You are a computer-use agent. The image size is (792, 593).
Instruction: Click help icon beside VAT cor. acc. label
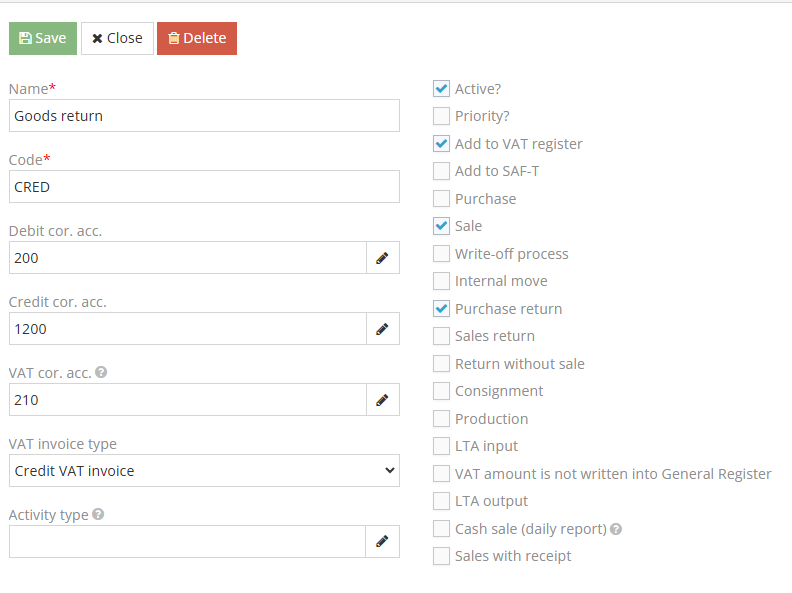tap(101, 372)
